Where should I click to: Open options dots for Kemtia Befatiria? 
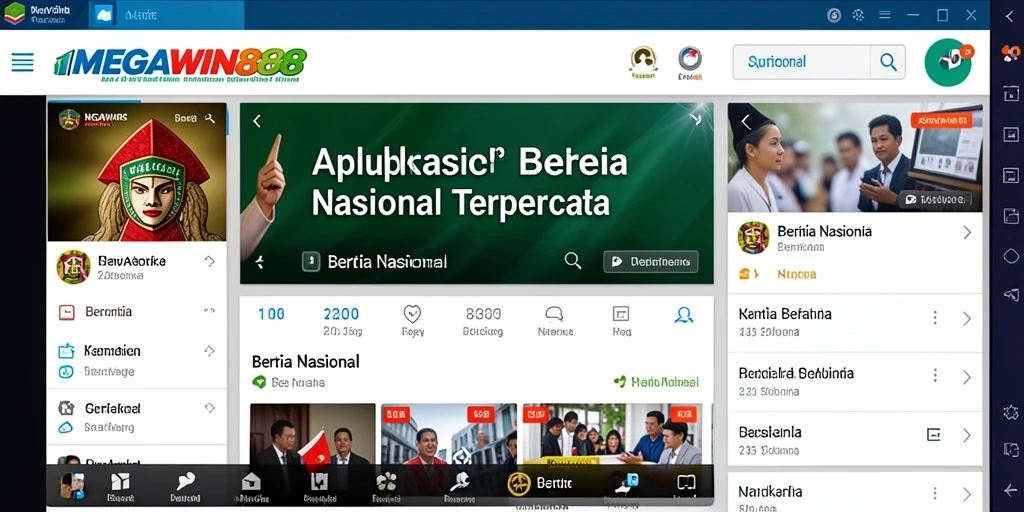[935, 318]
